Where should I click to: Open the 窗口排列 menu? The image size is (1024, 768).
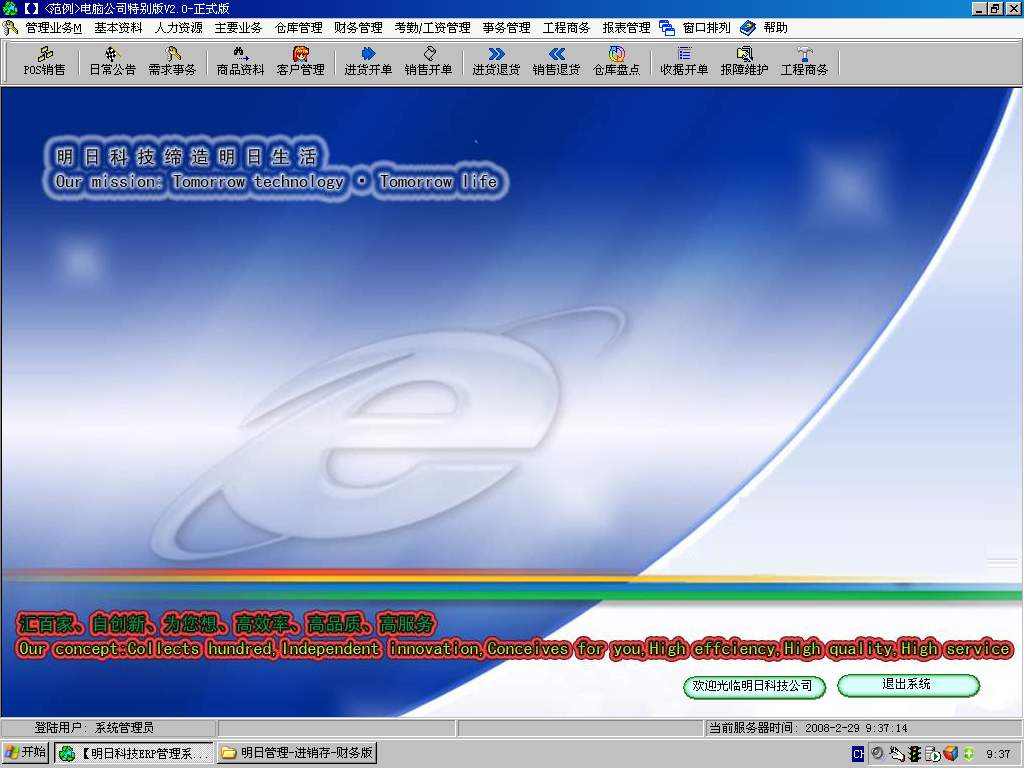point(707,28)
